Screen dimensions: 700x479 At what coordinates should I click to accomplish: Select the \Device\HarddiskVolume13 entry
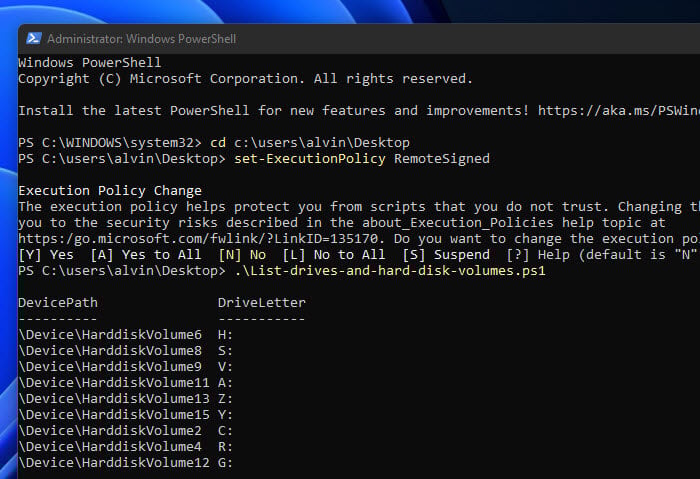click(114, 399)
